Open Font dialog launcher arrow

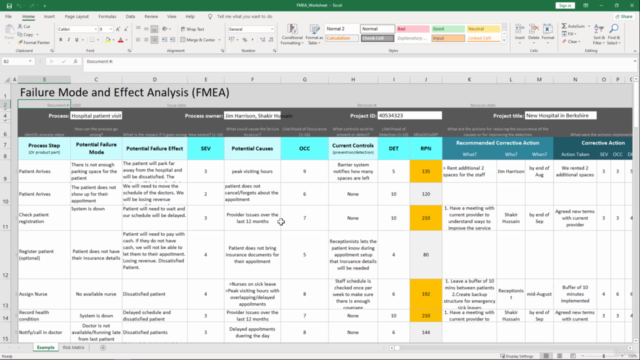129,51
